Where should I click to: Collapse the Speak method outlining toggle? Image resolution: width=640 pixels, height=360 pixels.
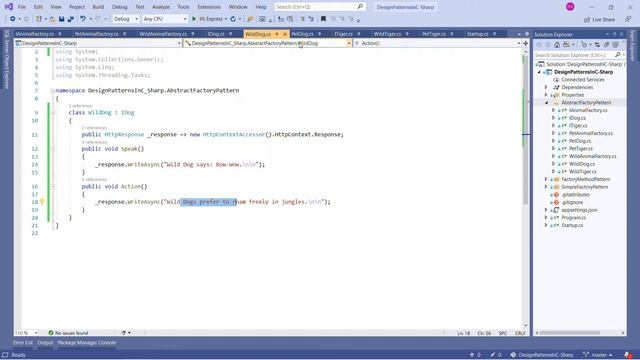[x=53, y=149]
